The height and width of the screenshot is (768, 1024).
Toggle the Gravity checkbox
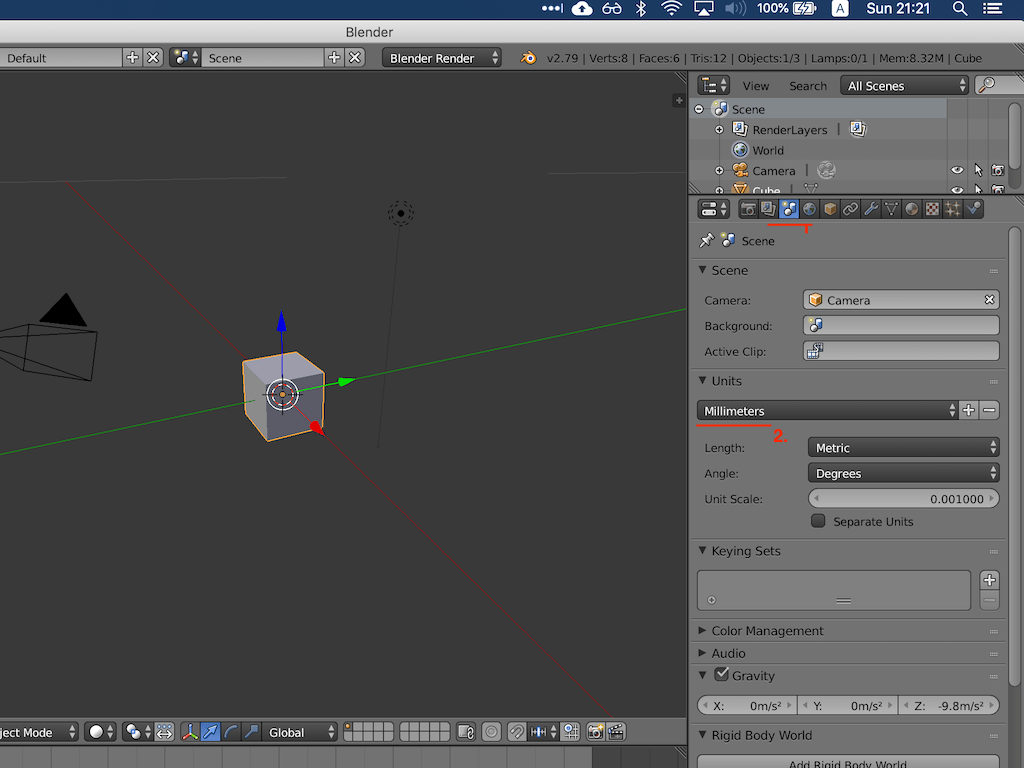point(721,675)
